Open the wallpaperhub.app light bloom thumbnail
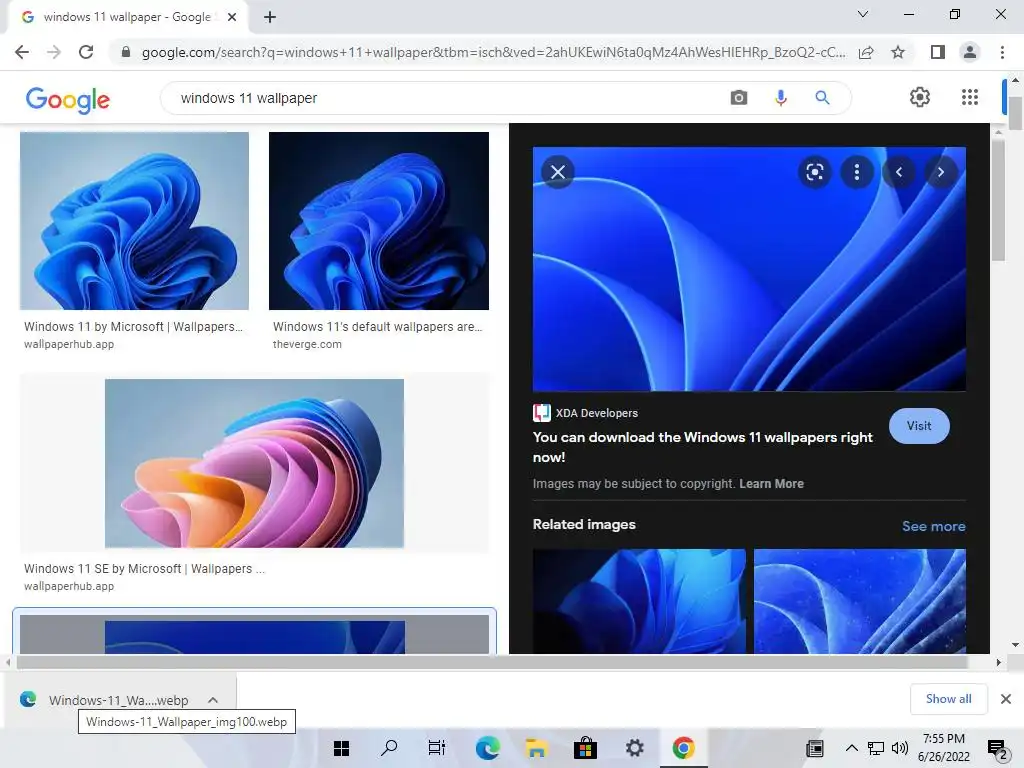Image resolution: width=1024 pixels, height=768 pixels. pyautogui.click(x=135, y=221)
